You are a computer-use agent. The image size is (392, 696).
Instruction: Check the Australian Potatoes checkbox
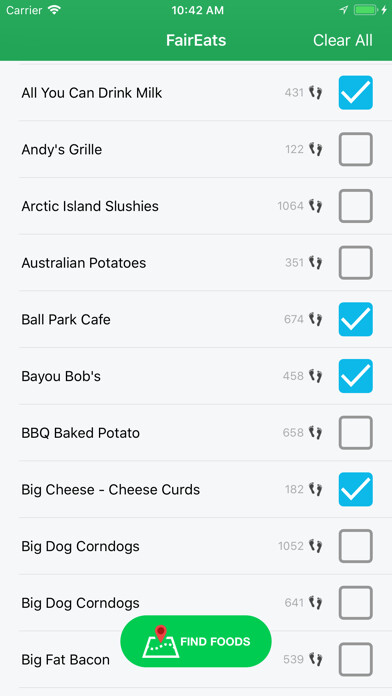tap(356, 263)
